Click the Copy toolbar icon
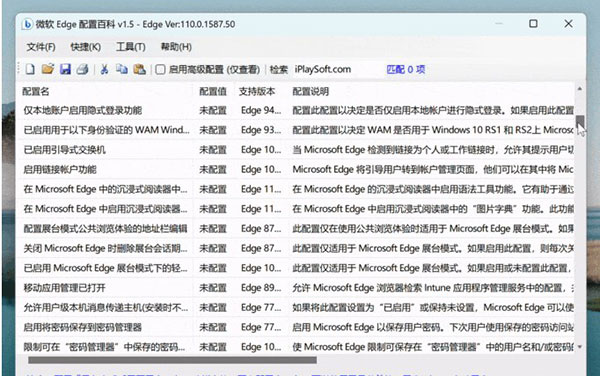 pos(122,69)
